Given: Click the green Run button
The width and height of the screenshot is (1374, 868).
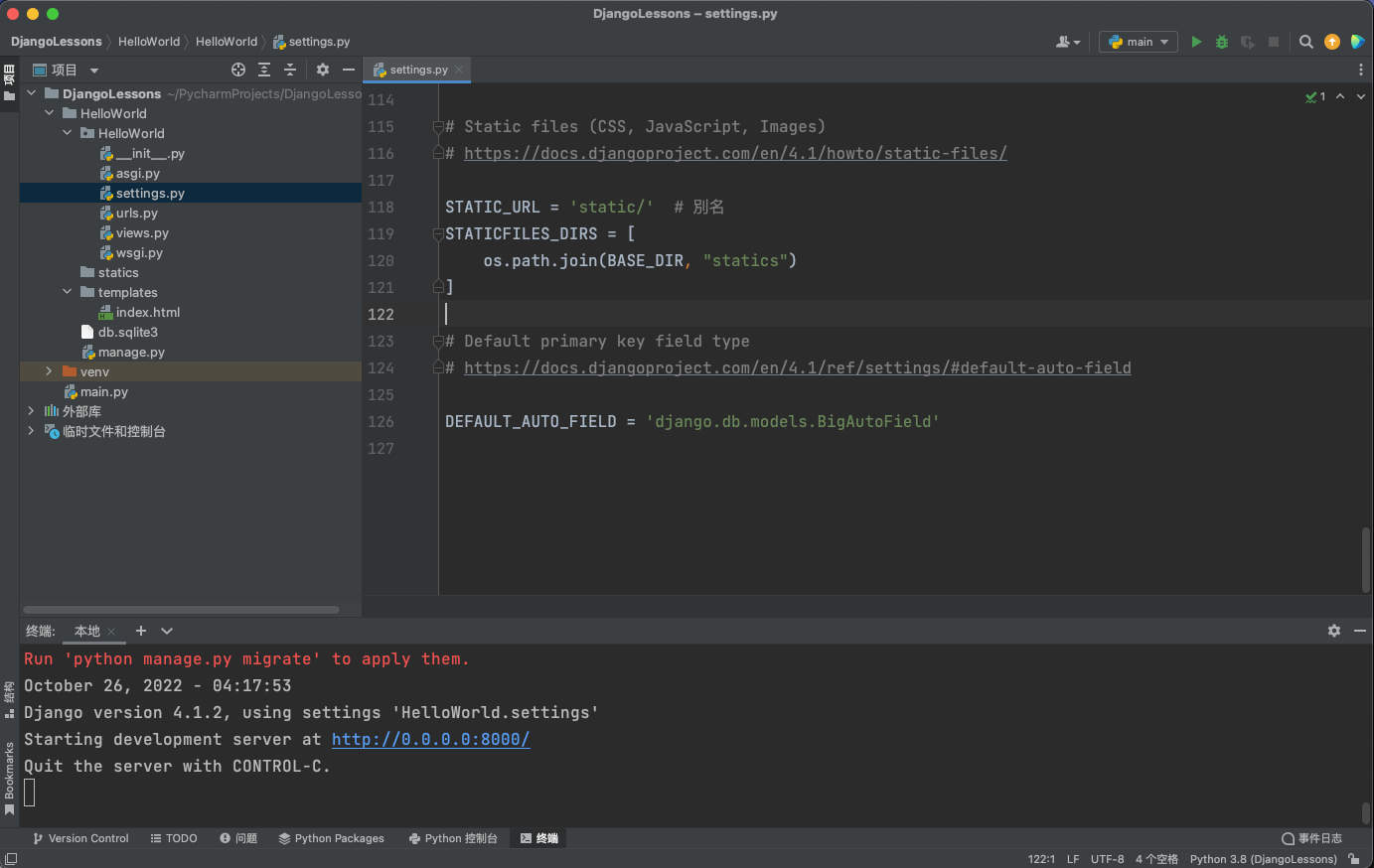Looking at the screenshot, I should click(x=1196, y=42).
